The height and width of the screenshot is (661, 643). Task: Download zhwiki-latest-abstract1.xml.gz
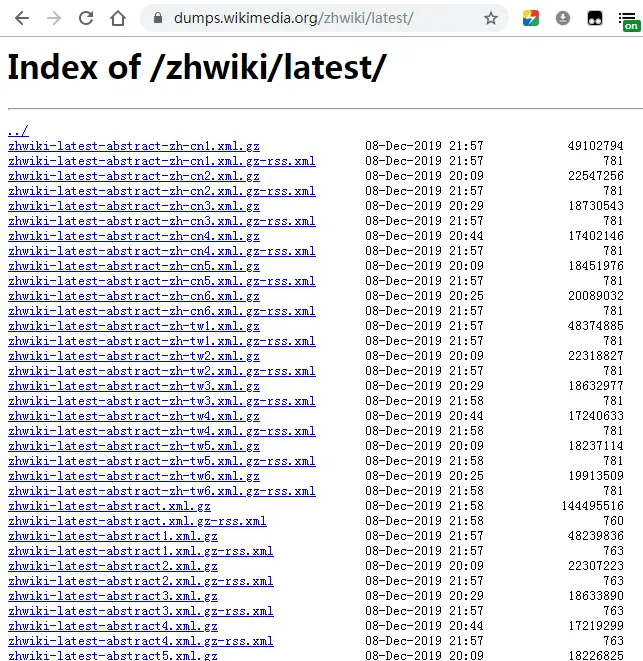[113, 536]
